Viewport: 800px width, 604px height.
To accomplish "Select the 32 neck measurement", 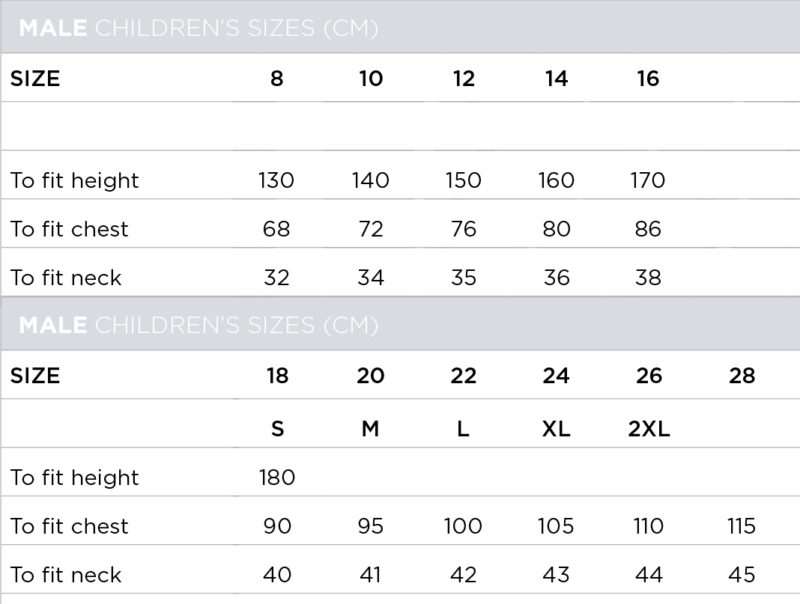I will [x=276, y=278].
